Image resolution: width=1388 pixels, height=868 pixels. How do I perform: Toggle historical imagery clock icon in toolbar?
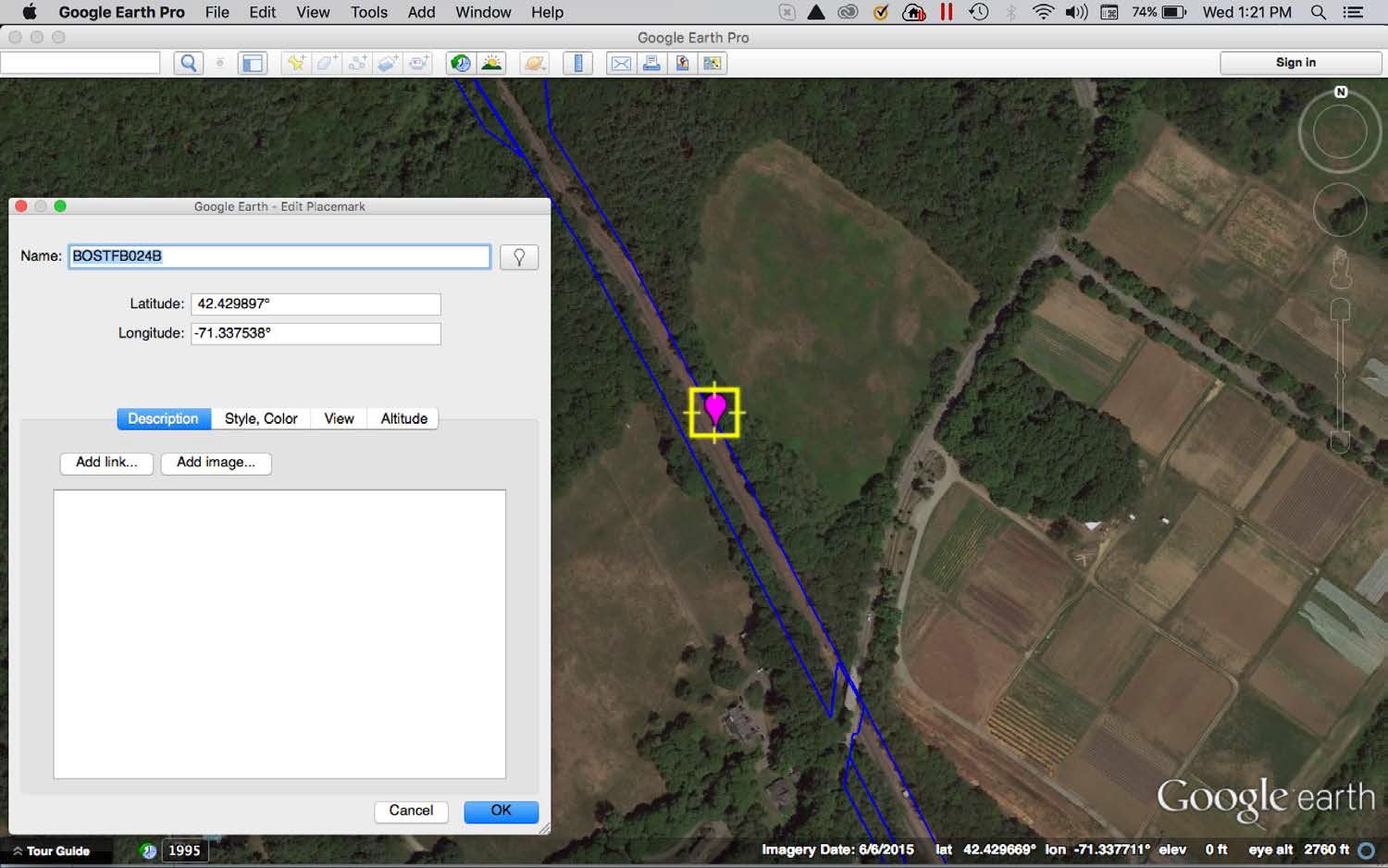coord(460,63)
